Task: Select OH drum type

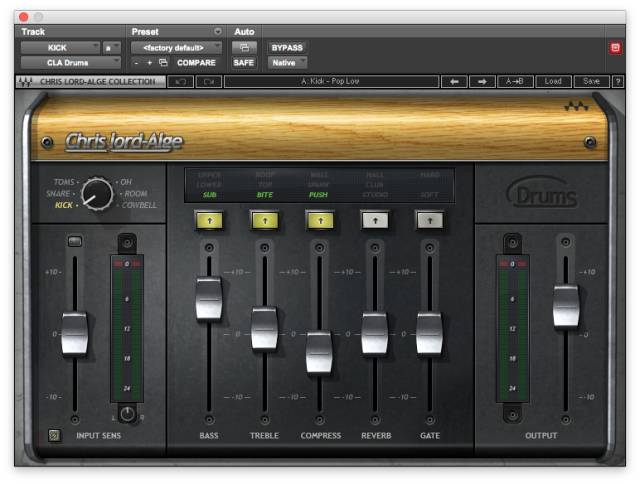Action: click(x=126, y=182)
